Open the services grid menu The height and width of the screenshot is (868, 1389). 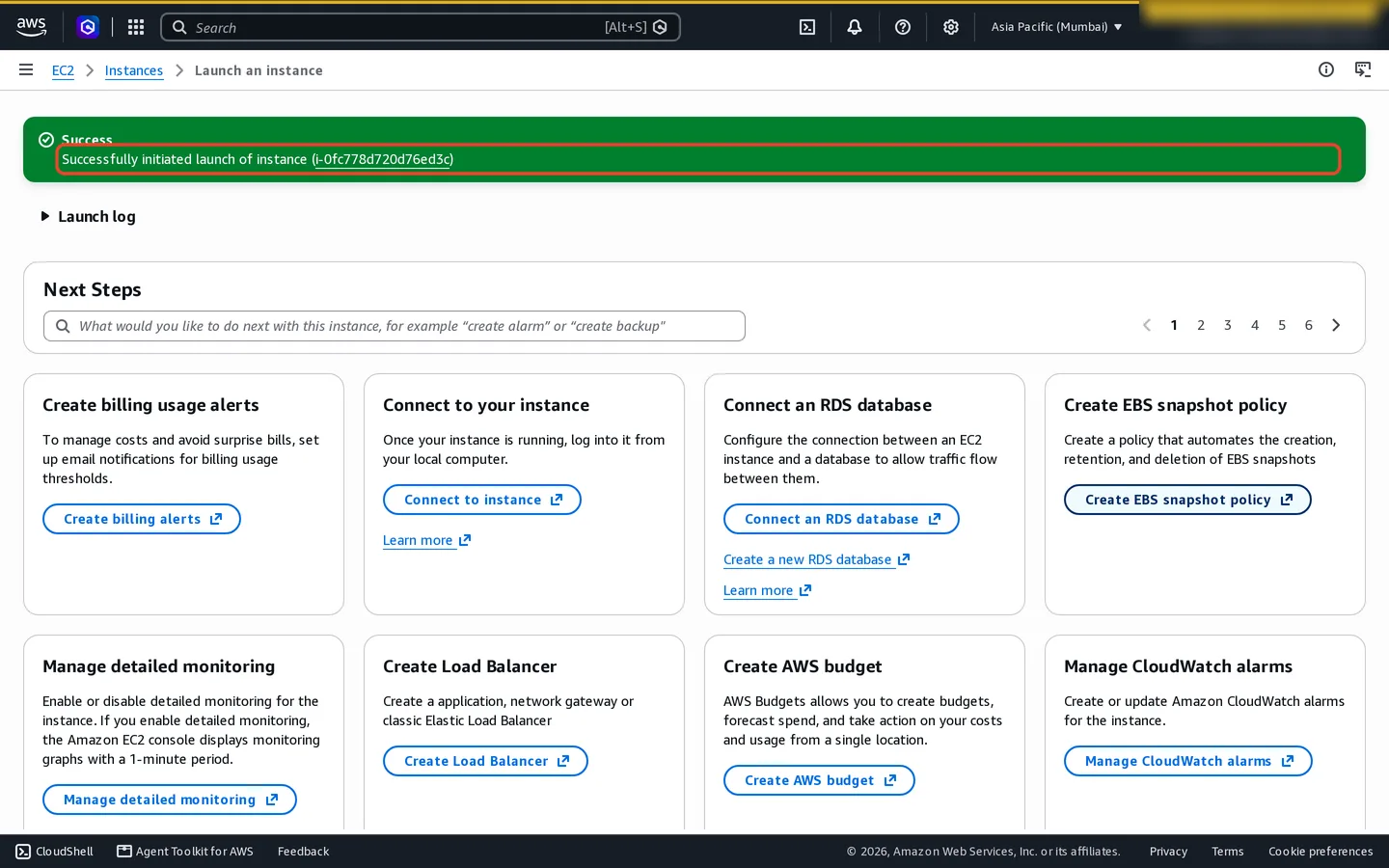point(136,27)
